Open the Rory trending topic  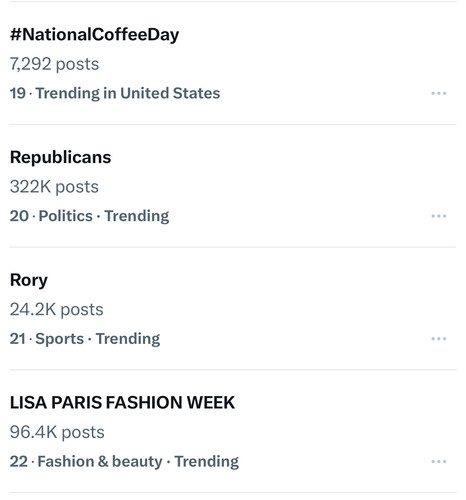tap(29, 280)
